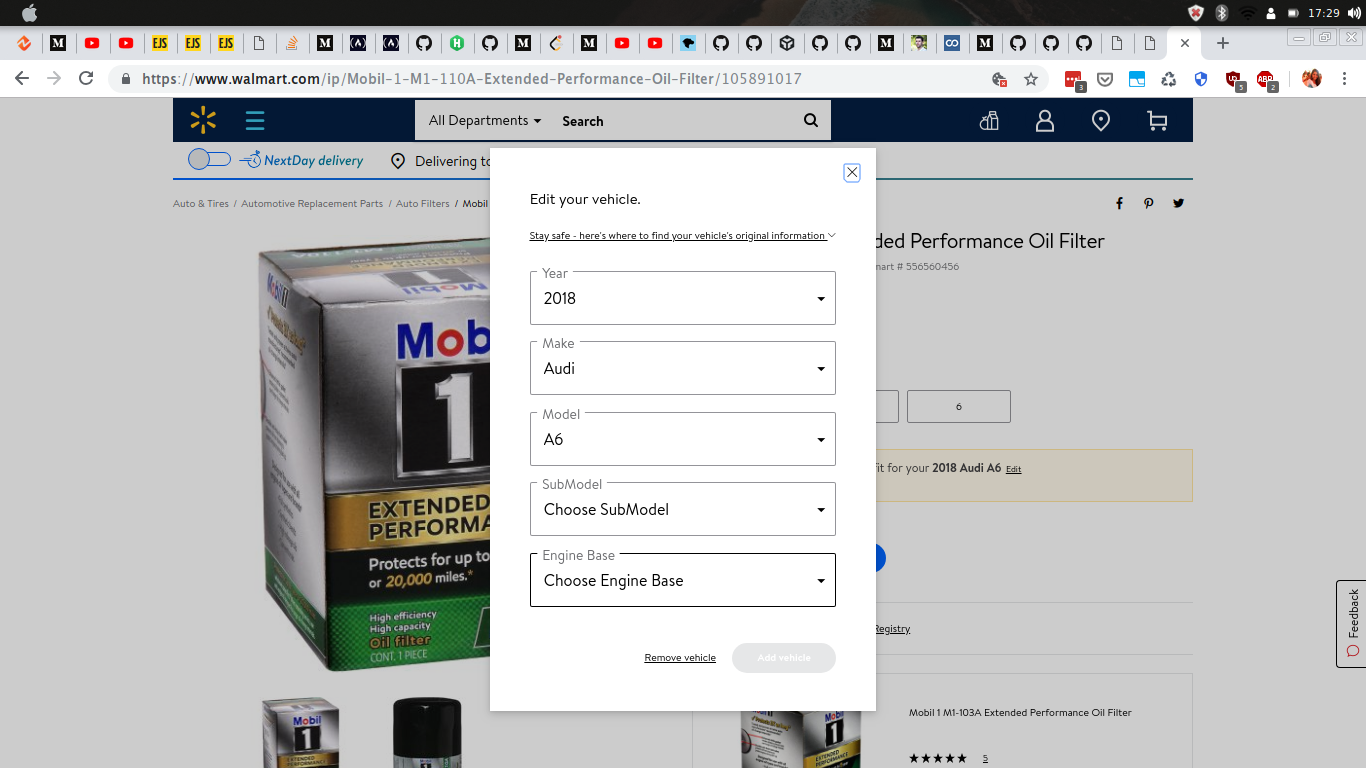
Task: Click the blocked cookies icon in address bar
Action: click(x=999, y=79)
